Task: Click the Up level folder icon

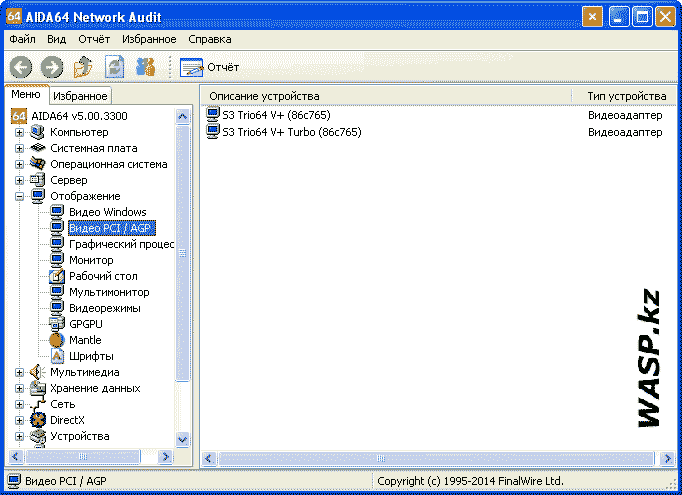Action: point(83,67)
